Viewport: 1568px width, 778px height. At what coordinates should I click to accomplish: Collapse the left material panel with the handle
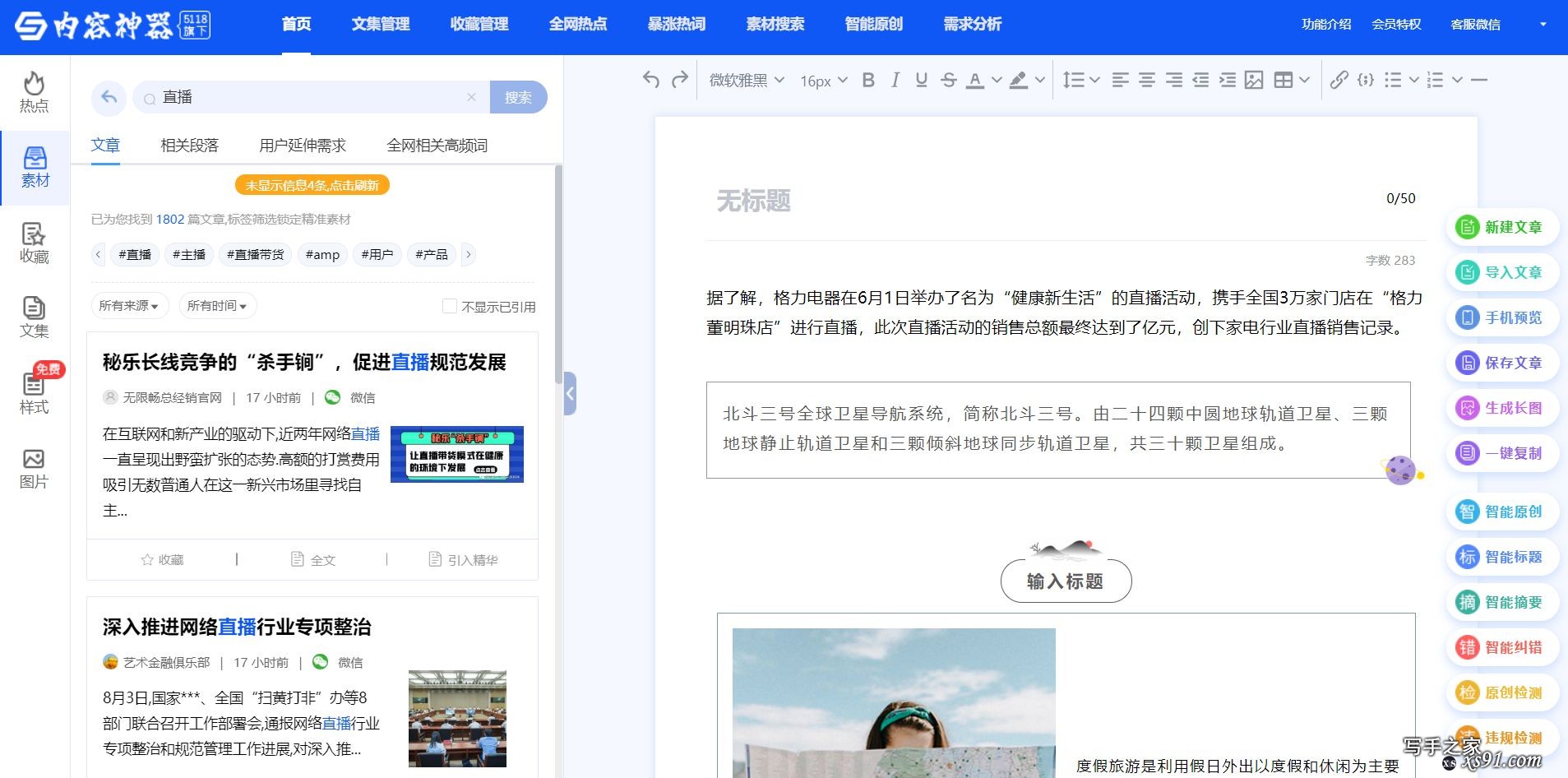click(570, 393)
